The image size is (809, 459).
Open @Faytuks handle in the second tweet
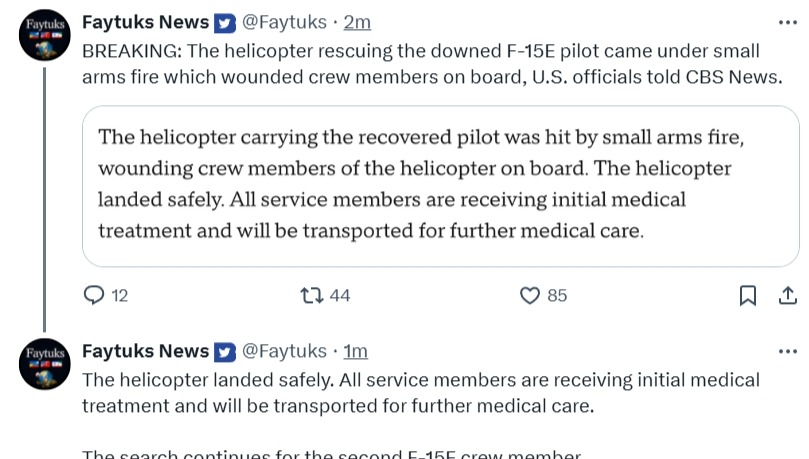point(284,351)
